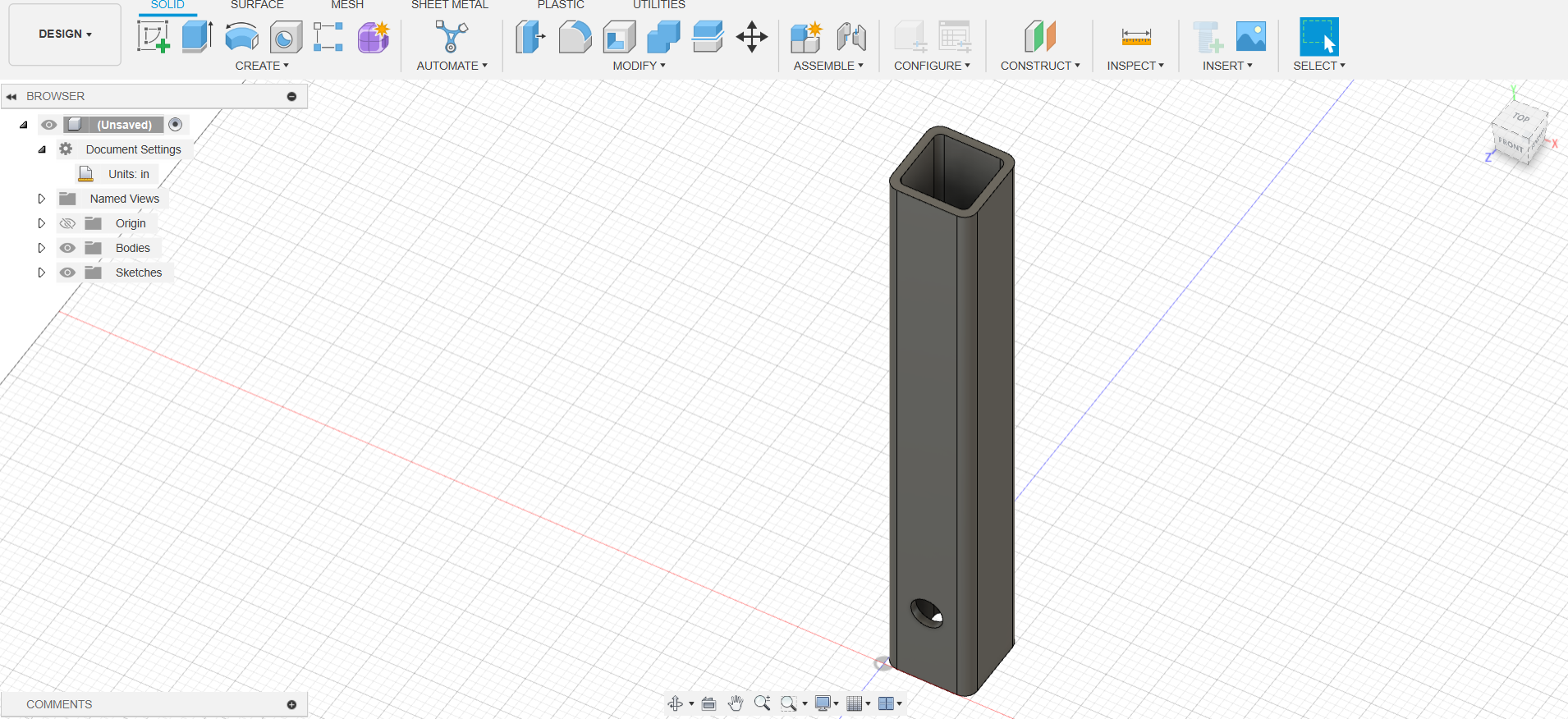1568x719 pixels.
Task: Click the Configuration Table icon
Action: [x=955, y=37]
